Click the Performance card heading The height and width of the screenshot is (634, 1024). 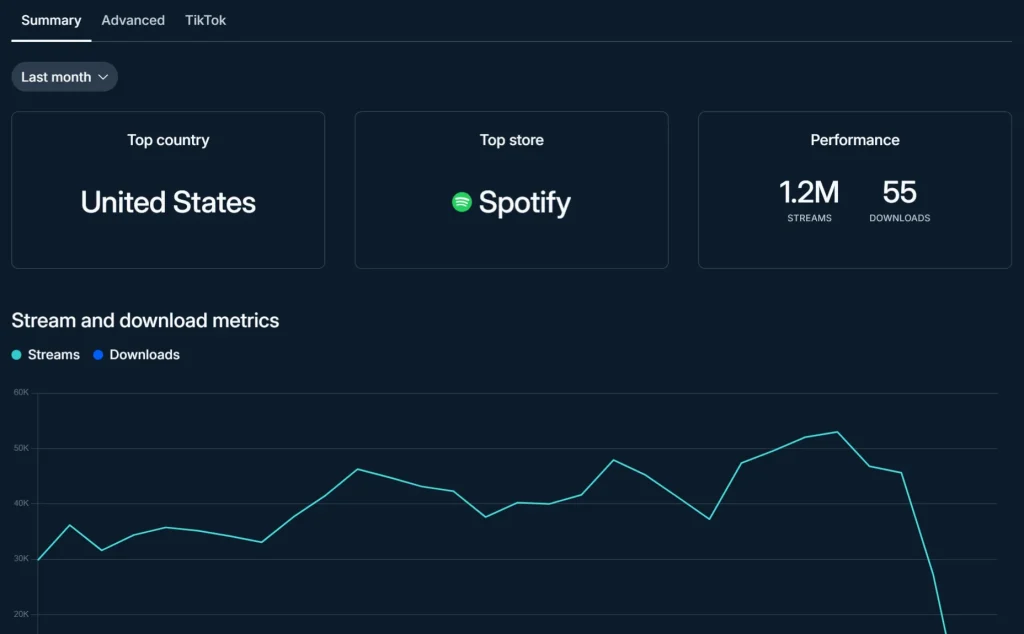tap(854, 140)
